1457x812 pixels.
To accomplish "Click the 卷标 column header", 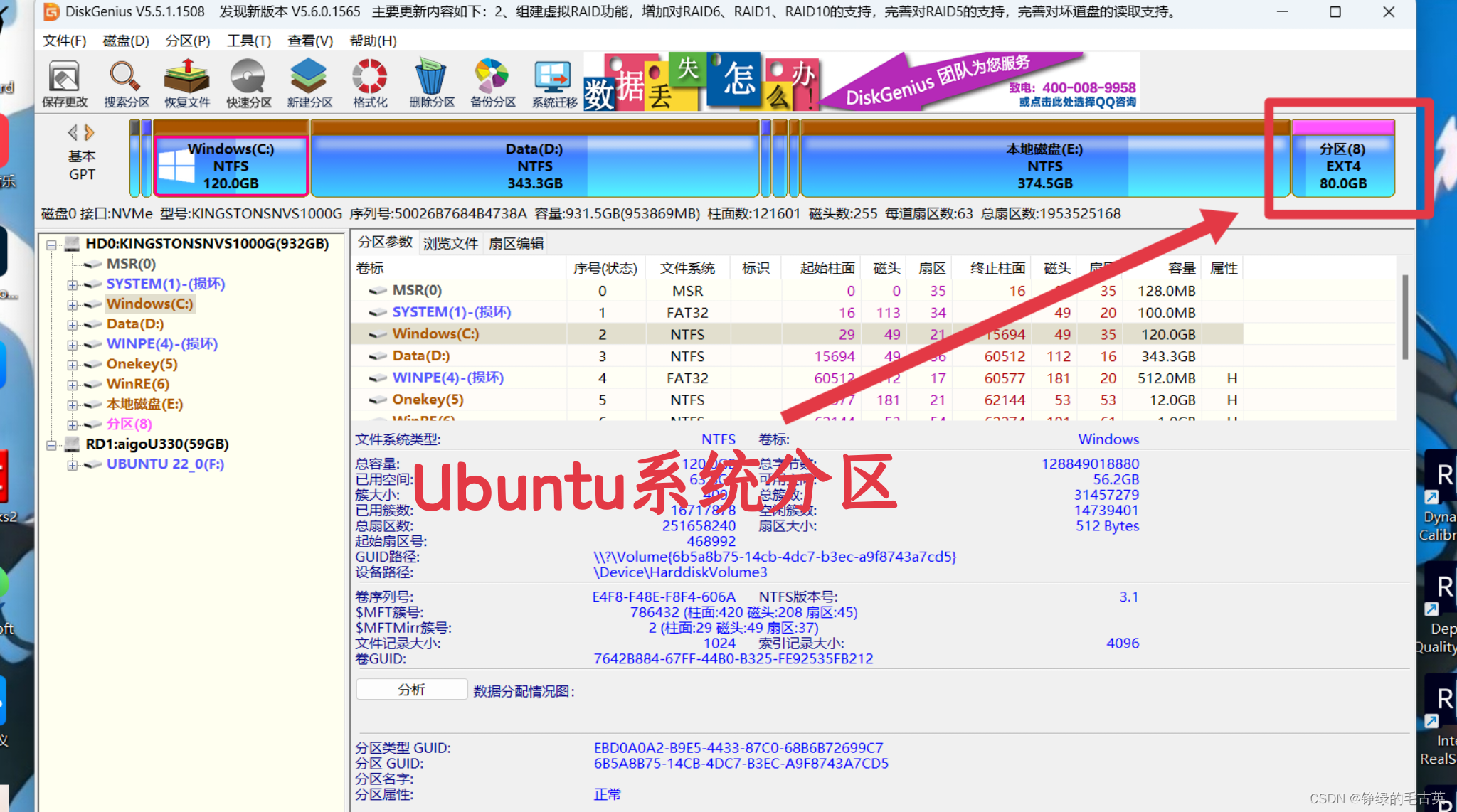I will [x=460, y=268].
